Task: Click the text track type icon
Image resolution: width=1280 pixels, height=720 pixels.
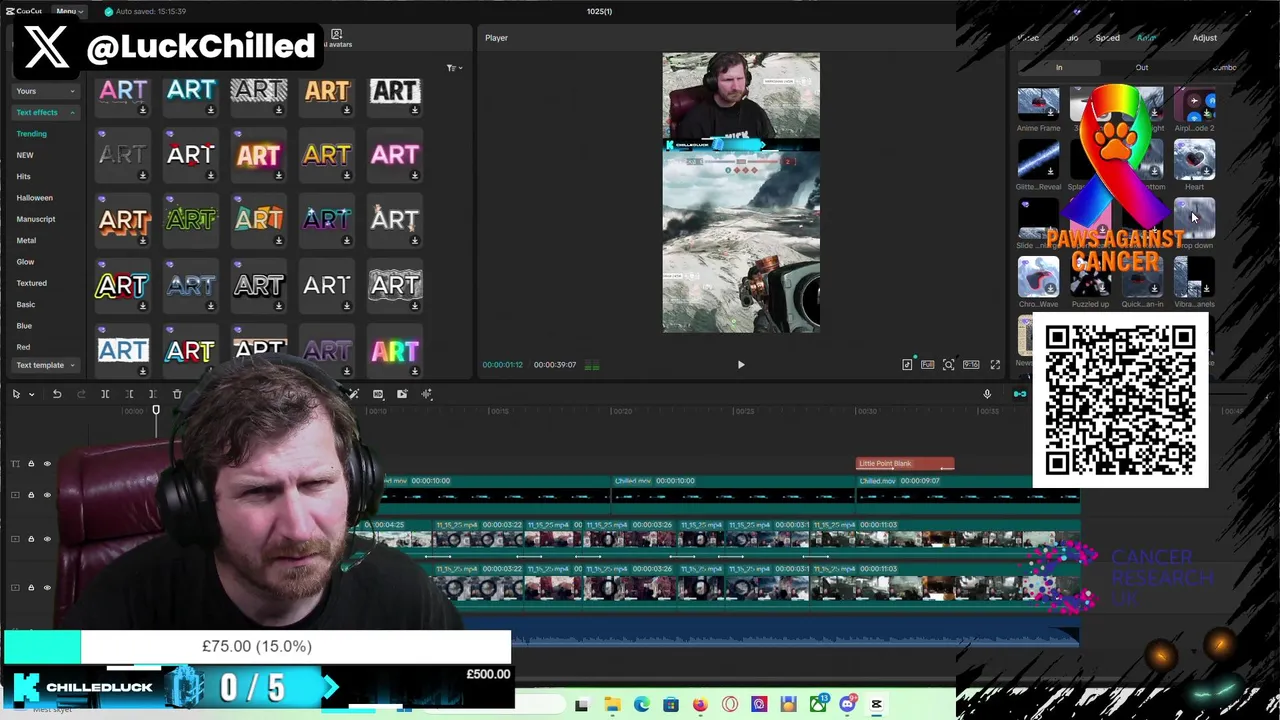Action: (15, 464)
